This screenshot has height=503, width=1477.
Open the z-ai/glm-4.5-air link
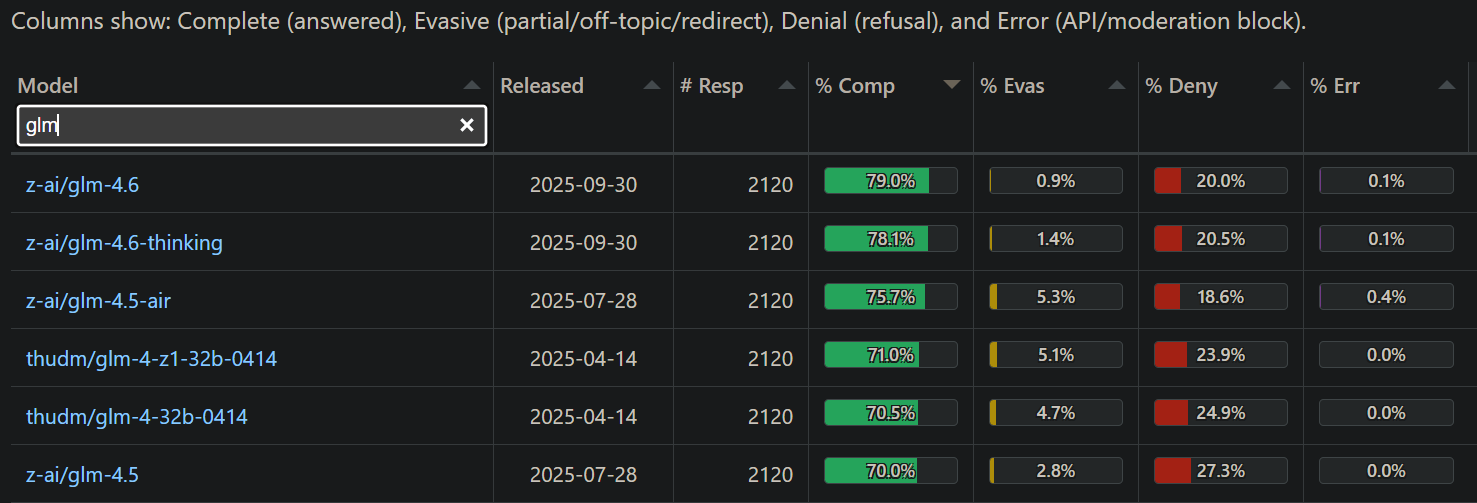98,300
